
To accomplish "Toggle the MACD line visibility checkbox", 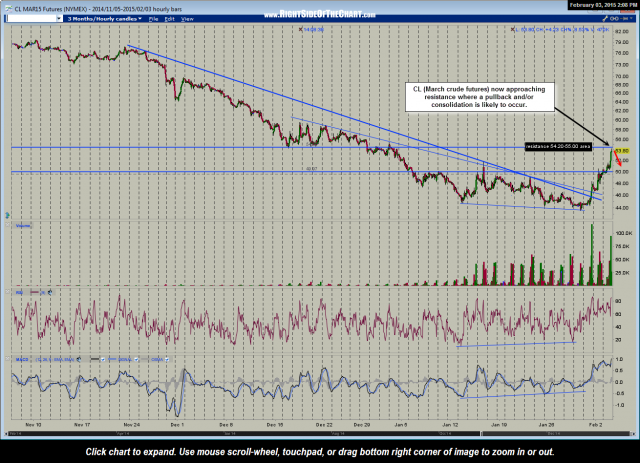I will pyautogui.click(x=103, y=360).
